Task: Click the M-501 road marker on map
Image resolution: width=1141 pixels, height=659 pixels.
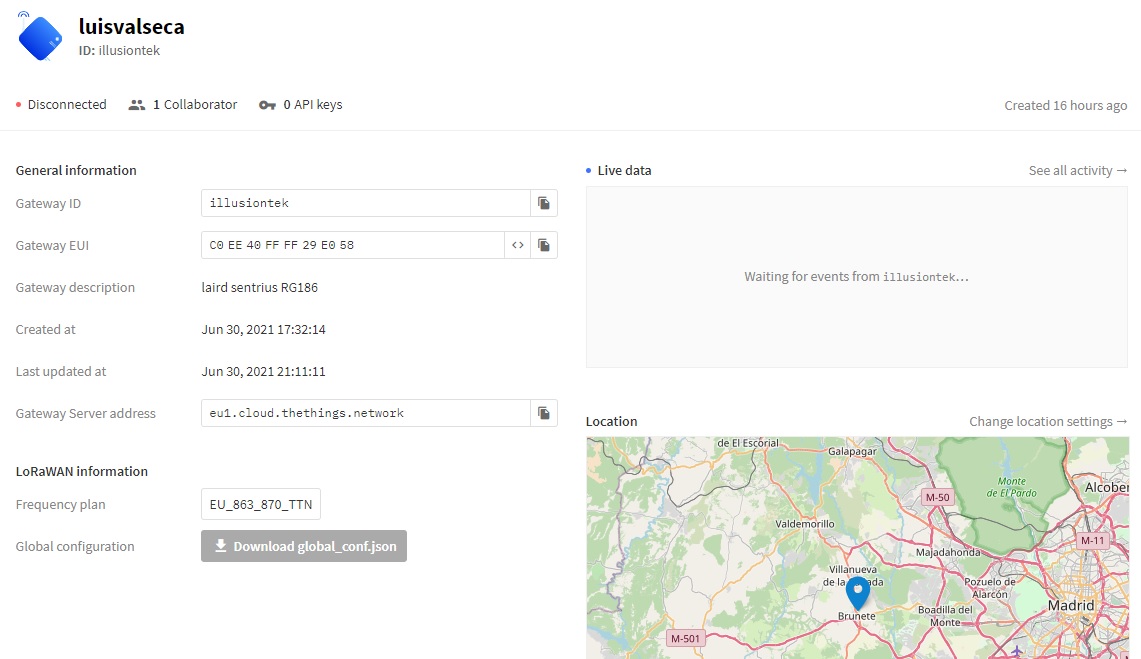Action: click(x=685, y=639)
